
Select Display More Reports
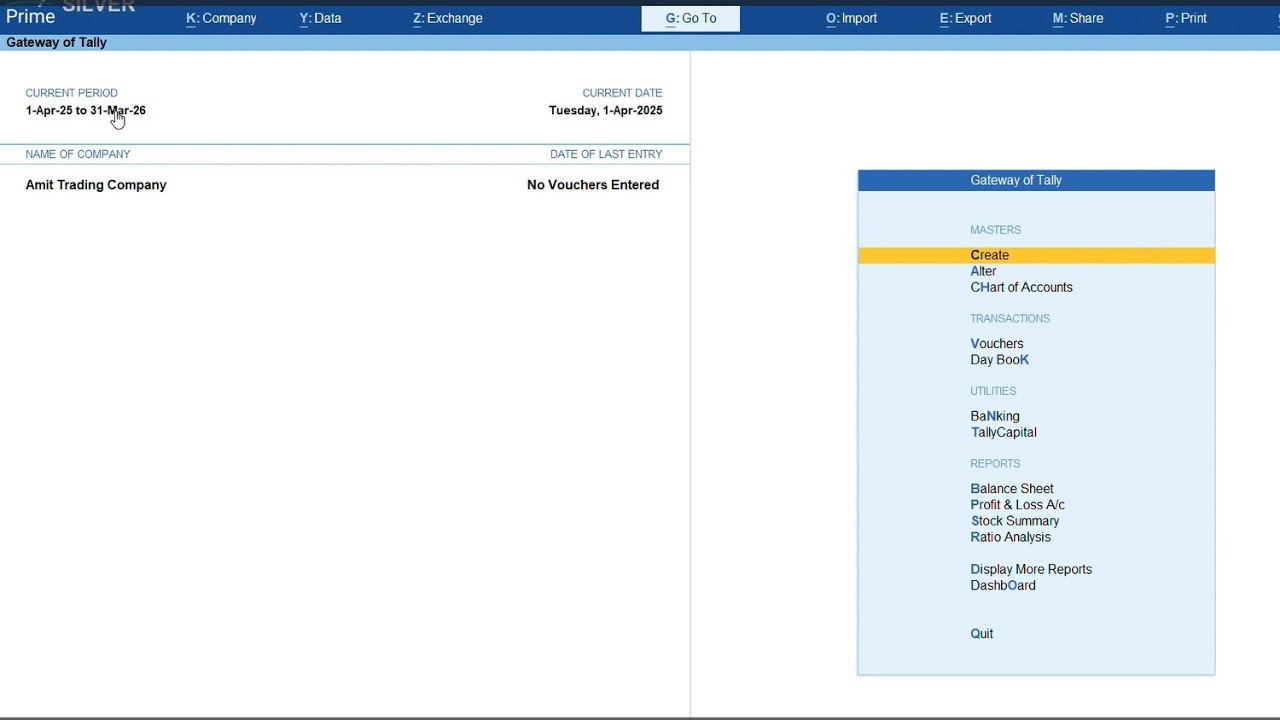click(x=1031, y=569)
